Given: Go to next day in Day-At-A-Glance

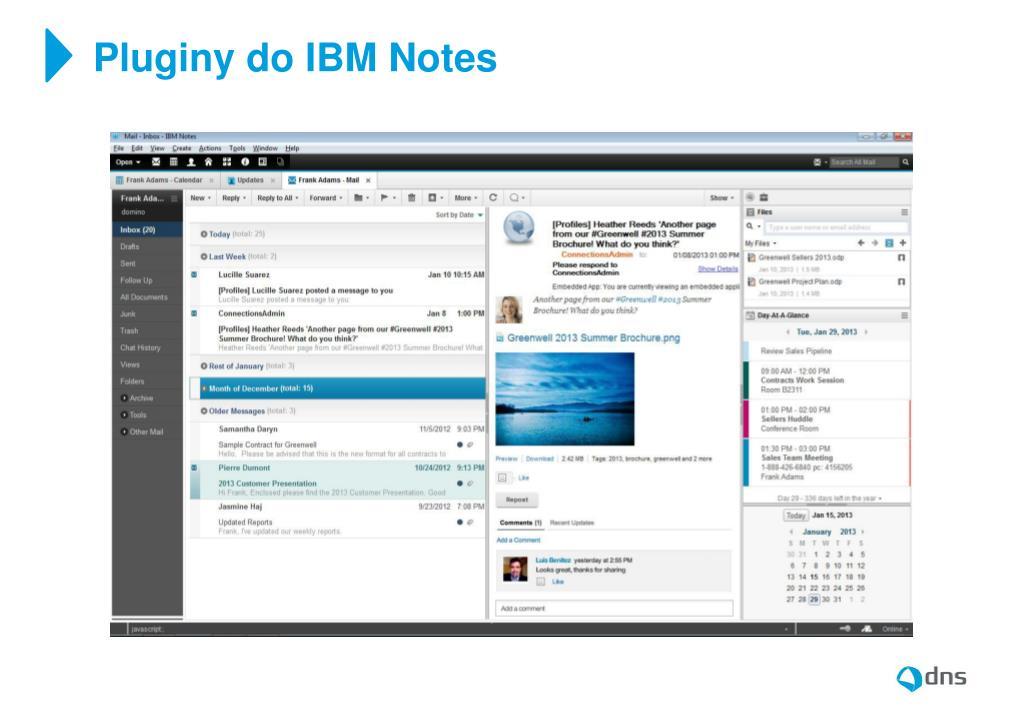Looking at the screenshot, I should point(866,332).
